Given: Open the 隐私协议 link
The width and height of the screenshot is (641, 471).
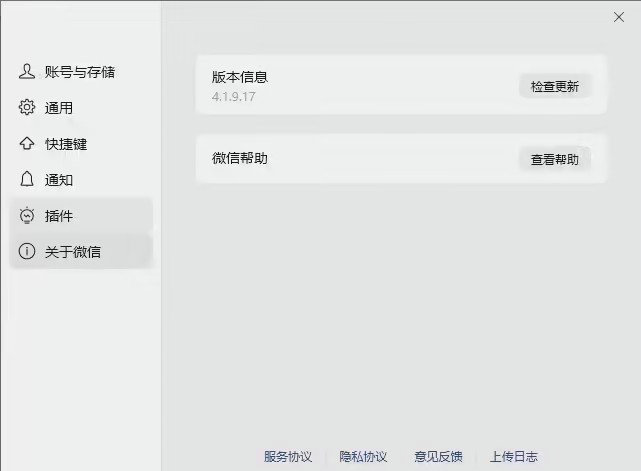Looking at the screenshot, I should [x=363, y=456].
